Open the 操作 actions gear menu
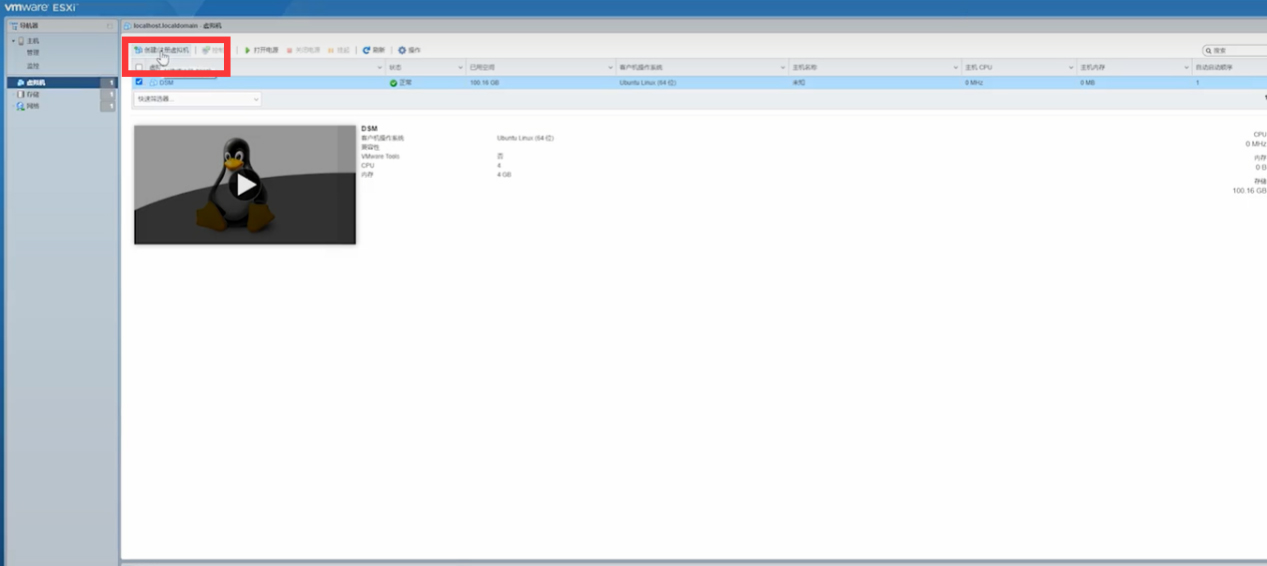The width and height of the screenshot is (1267, 566). (x=409, y=50)
